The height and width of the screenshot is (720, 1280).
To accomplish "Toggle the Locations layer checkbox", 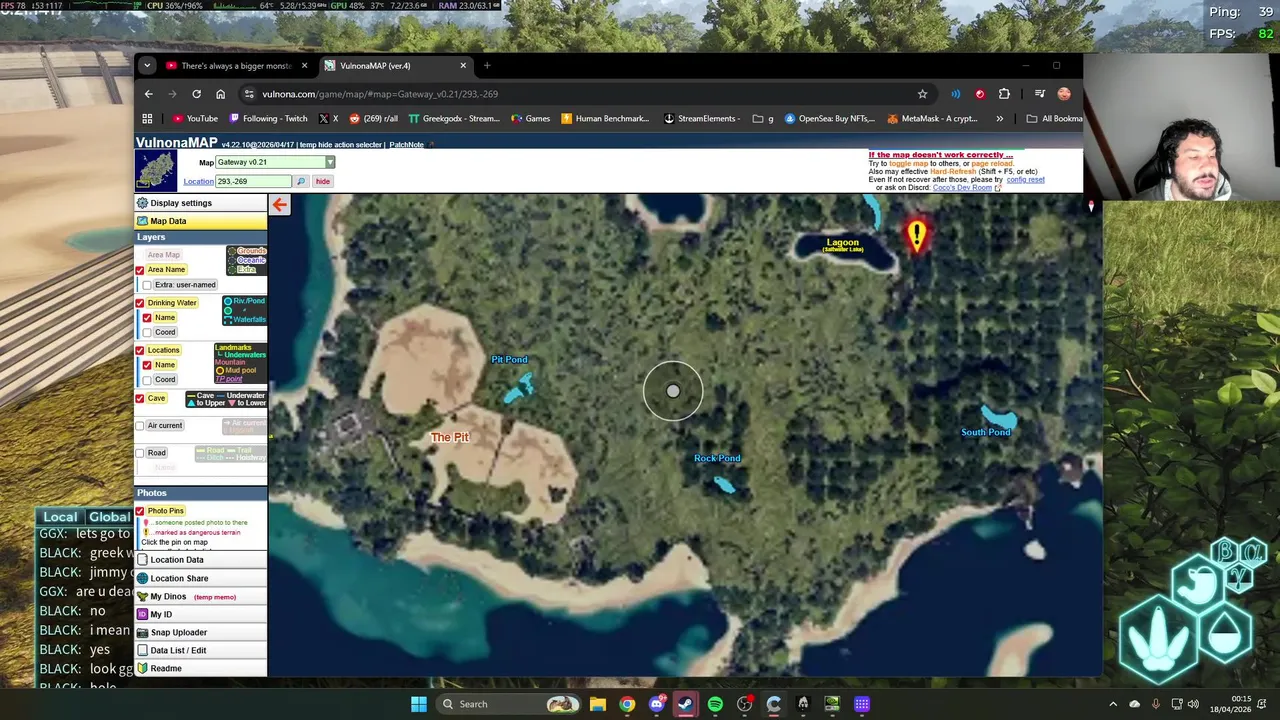I will 140,350.
